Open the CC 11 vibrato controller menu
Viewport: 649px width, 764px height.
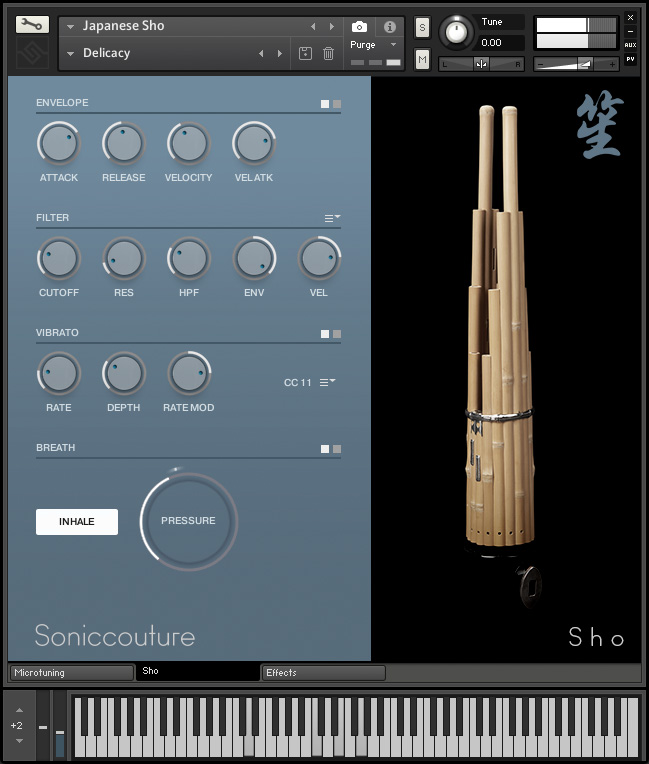pyautogui.click(x=327, y=382)
